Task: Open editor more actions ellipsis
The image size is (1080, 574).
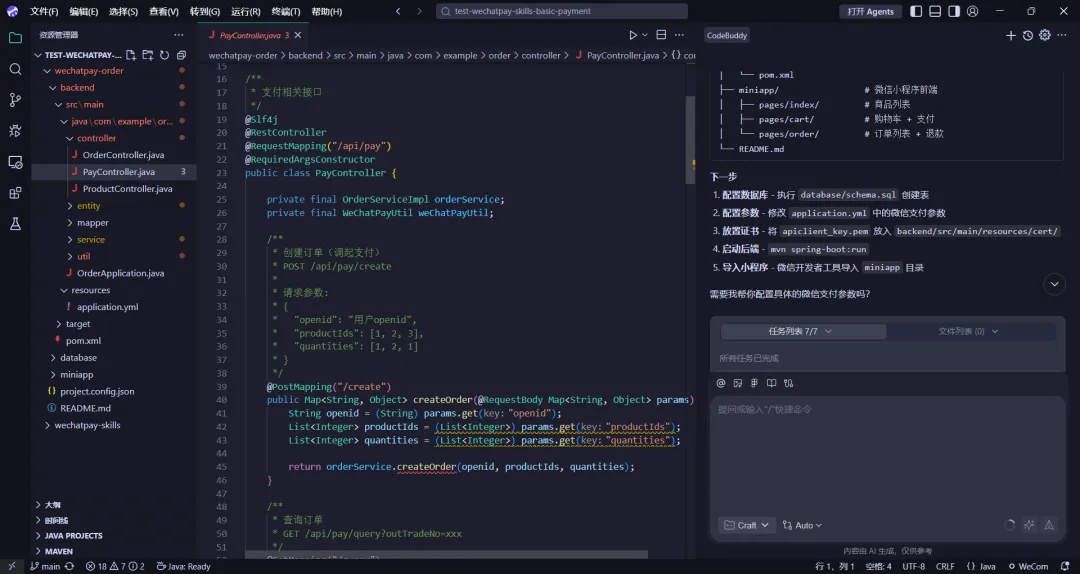Action: pos(679,35)
